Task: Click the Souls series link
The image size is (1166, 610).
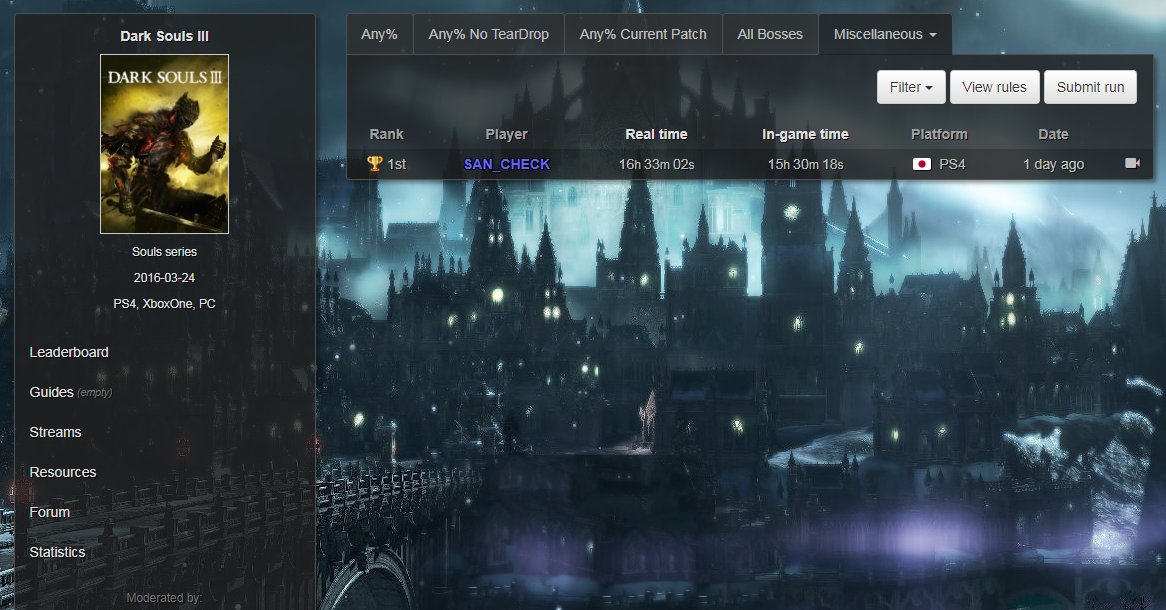Action: coord(164,251)
